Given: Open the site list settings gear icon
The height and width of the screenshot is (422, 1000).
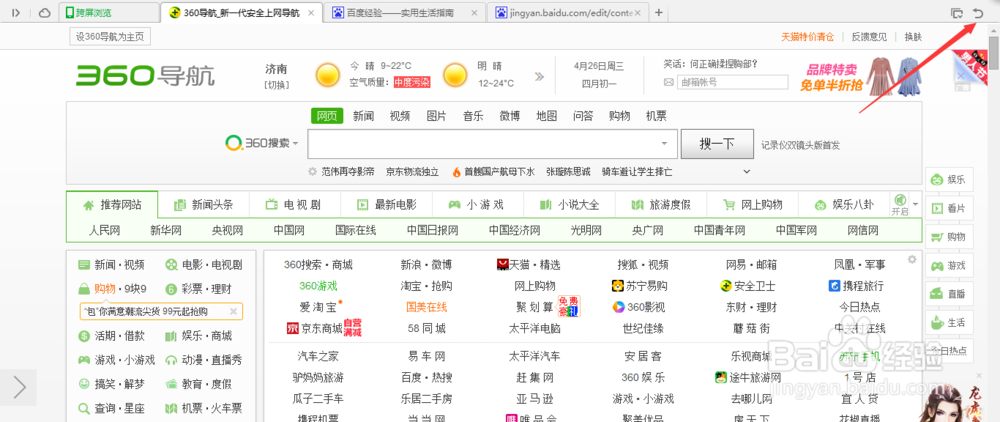Looking at the screenshot, I should point(912,259).
